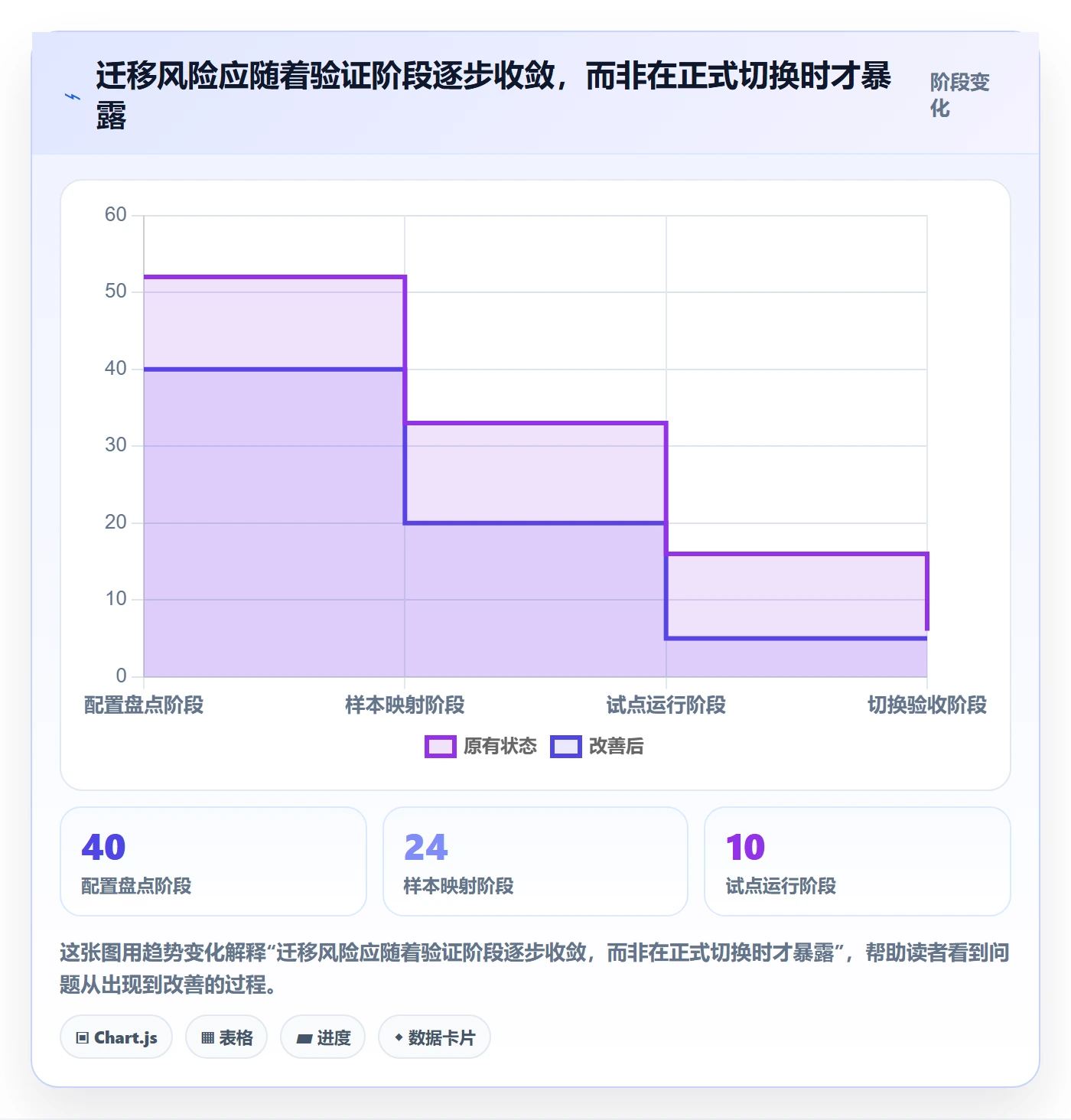Select the 表格 tag
This screenshot has width=1071, height=1120.
pos(226,1037)
